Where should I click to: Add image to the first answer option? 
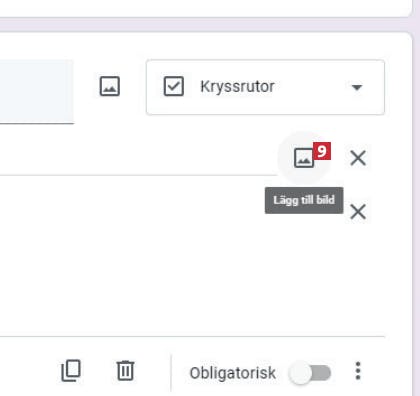[304, 158]
